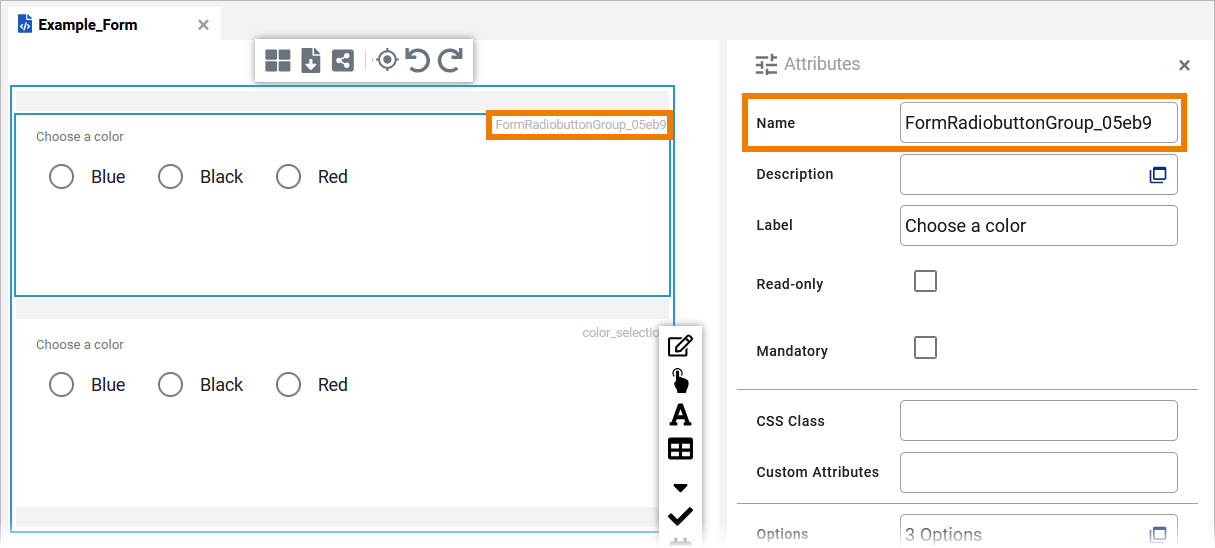Select the Blue radio button in first group
The height and width of the screenshot is (548, 1215).
tap(62, 177)
